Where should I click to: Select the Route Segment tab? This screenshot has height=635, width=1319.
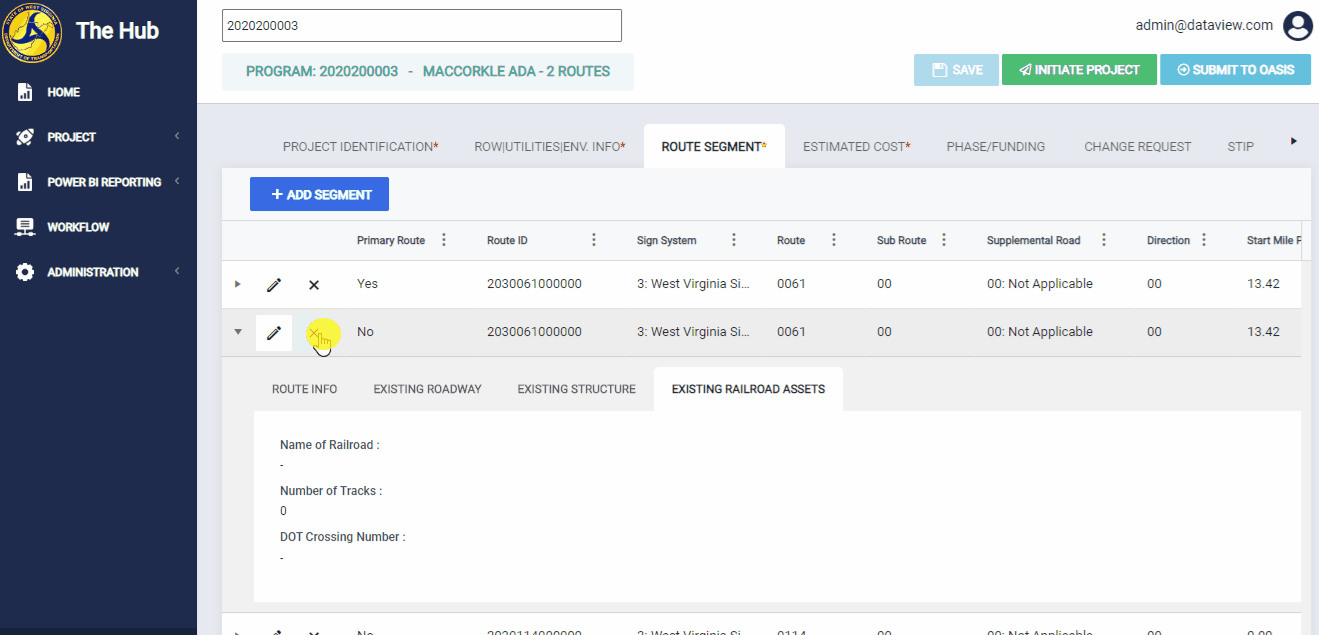point(714,146)
